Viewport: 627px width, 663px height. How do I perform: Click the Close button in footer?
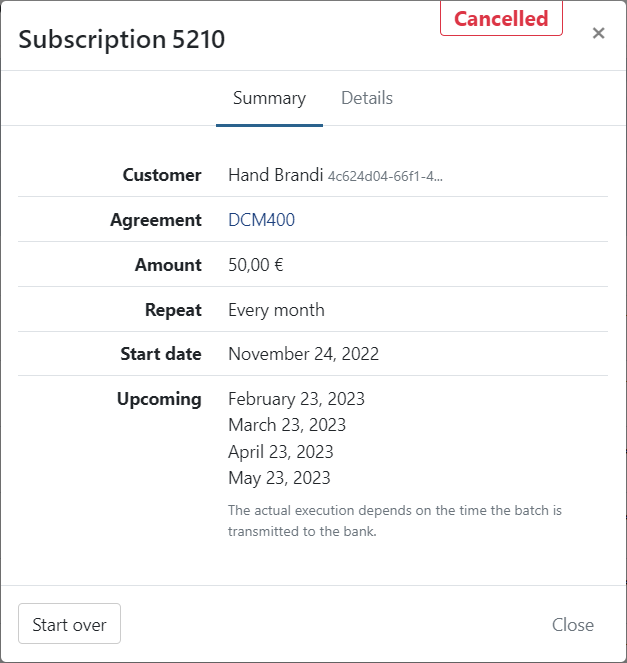[572, 625]
